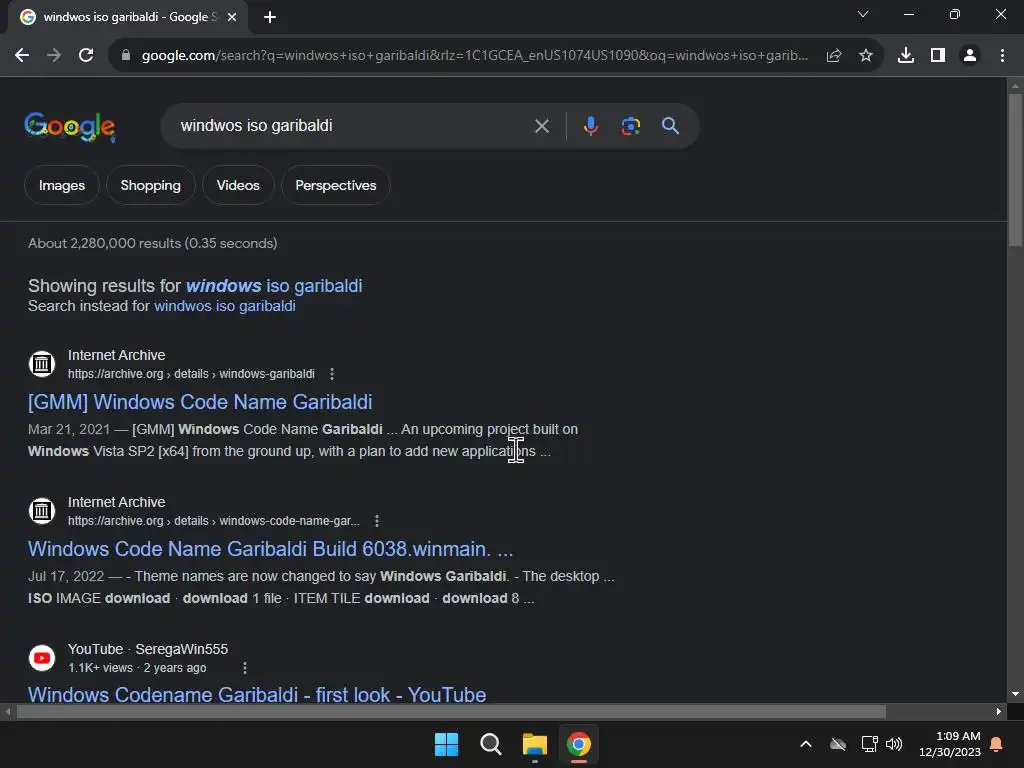Open a new tab with plus button
The image size is (1024, 768).
tap(270, 18)
